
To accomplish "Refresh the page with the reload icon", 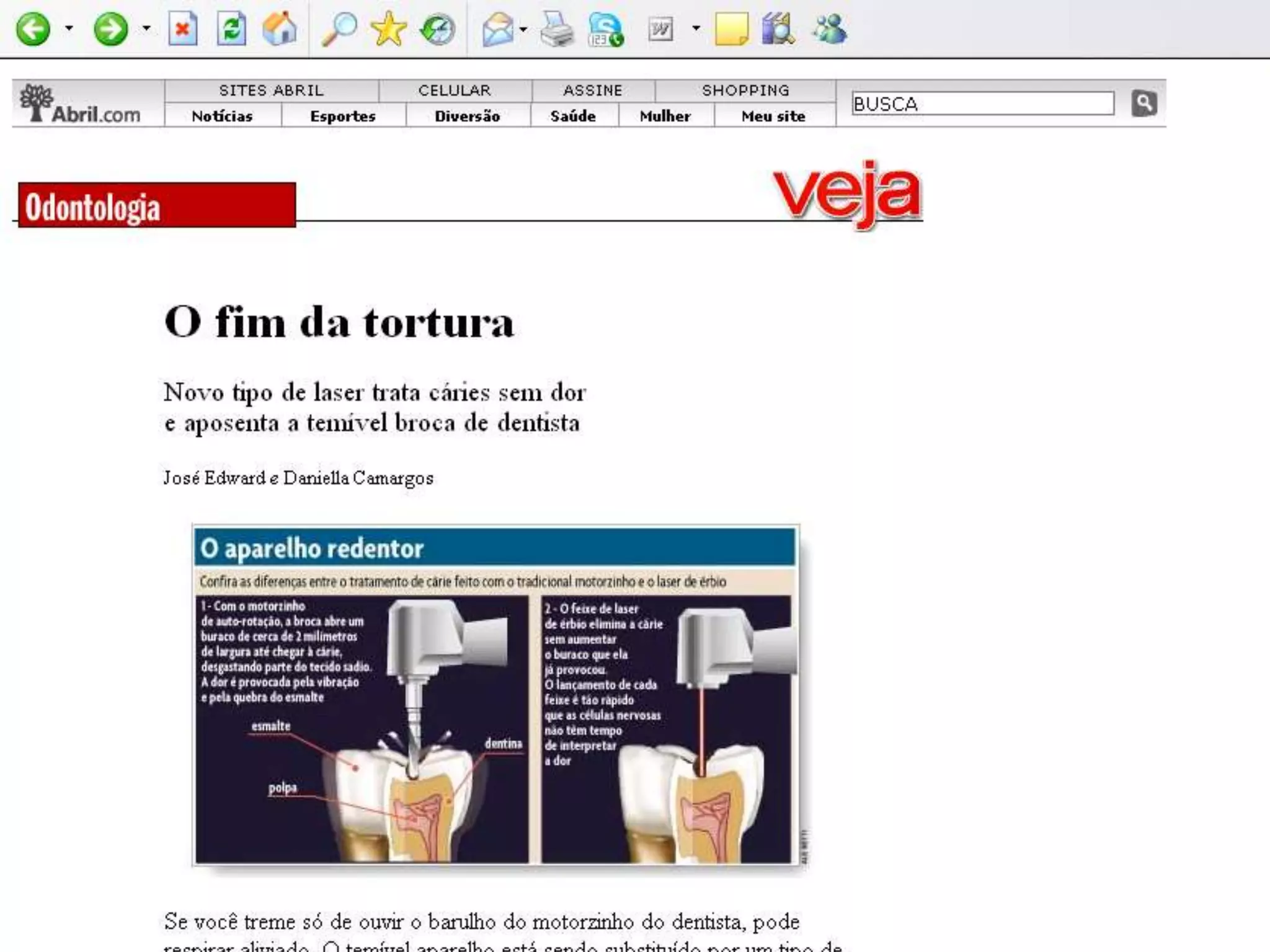I will 231,29.
